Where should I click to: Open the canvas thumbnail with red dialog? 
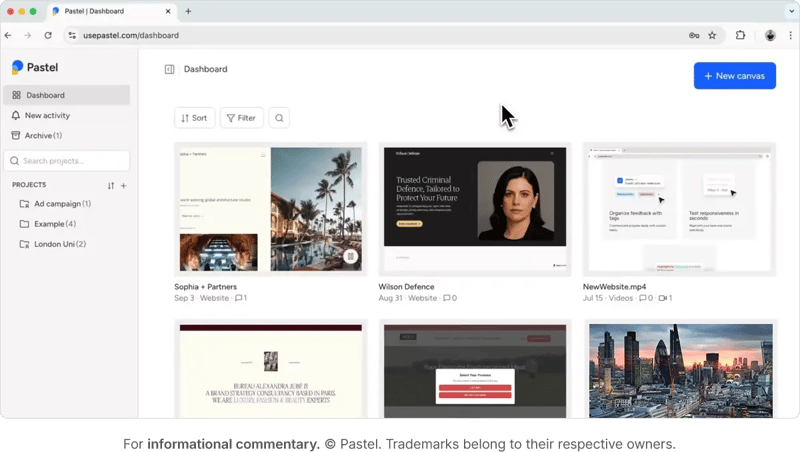pos(474,369)
